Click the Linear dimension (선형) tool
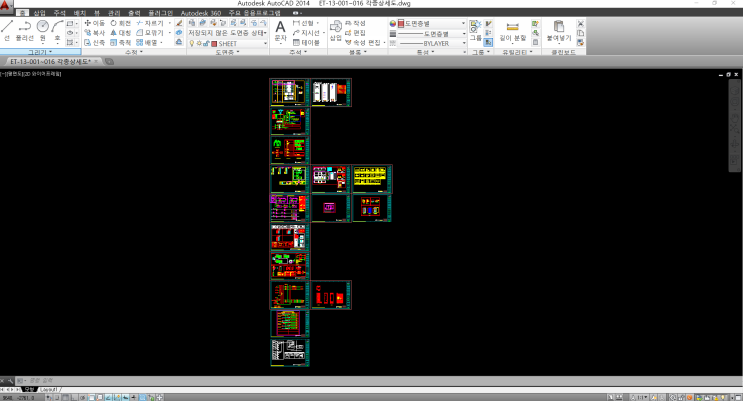Screen dimensions: 743x401 pos(303,23)
